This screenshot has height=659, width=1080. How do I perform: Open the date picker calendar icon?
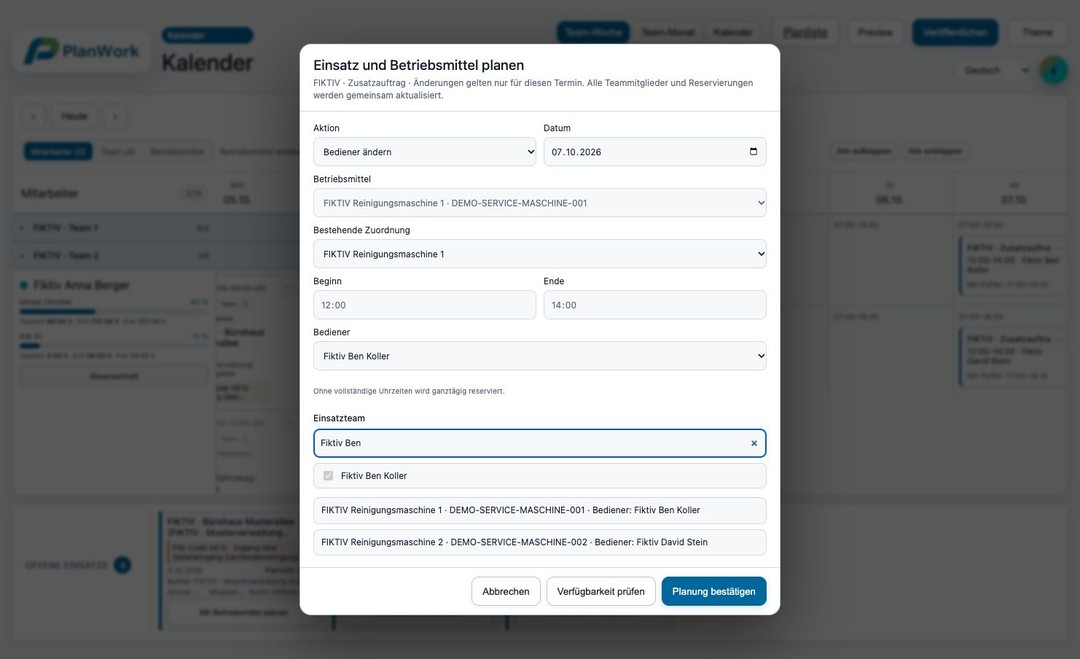753,151
